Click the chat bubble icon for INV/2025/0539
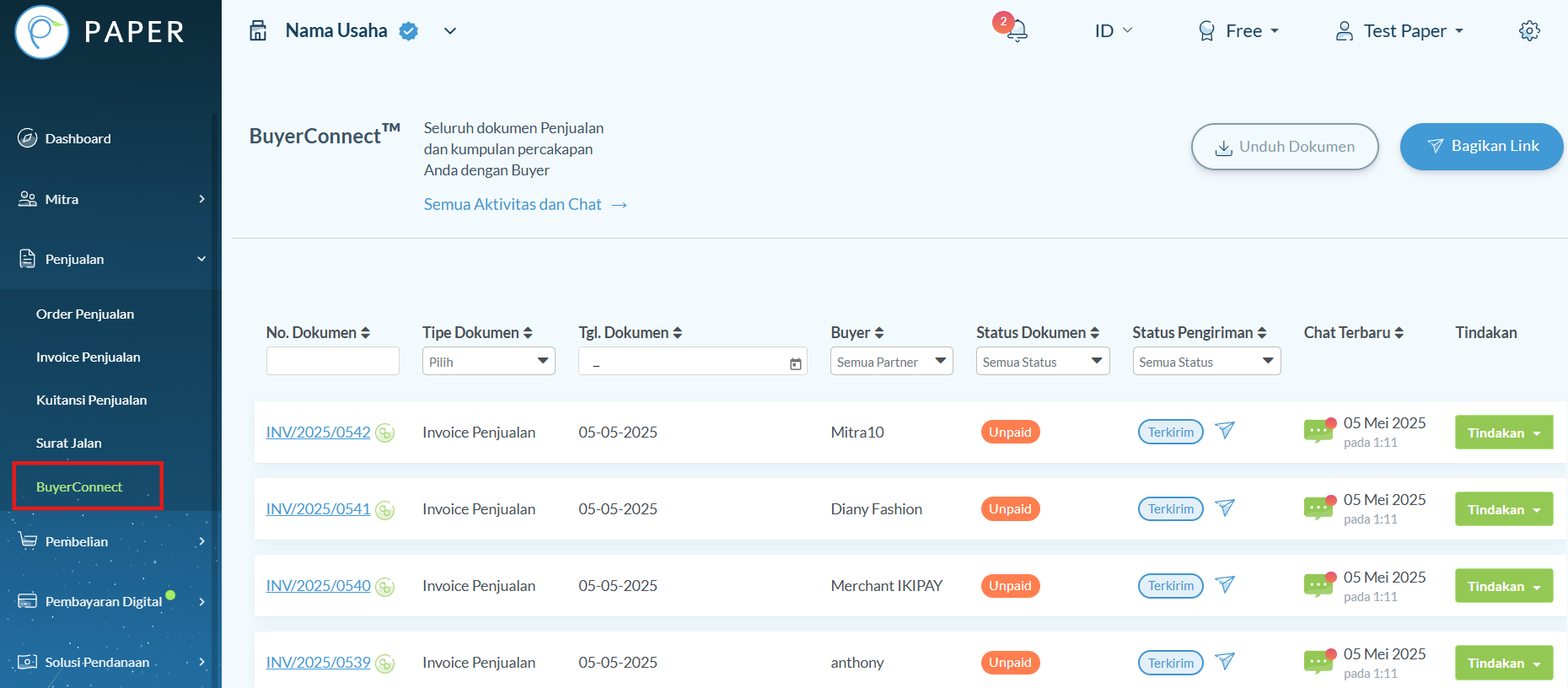This screenshot has height=688, width=1568. [x=1318, y=662]
